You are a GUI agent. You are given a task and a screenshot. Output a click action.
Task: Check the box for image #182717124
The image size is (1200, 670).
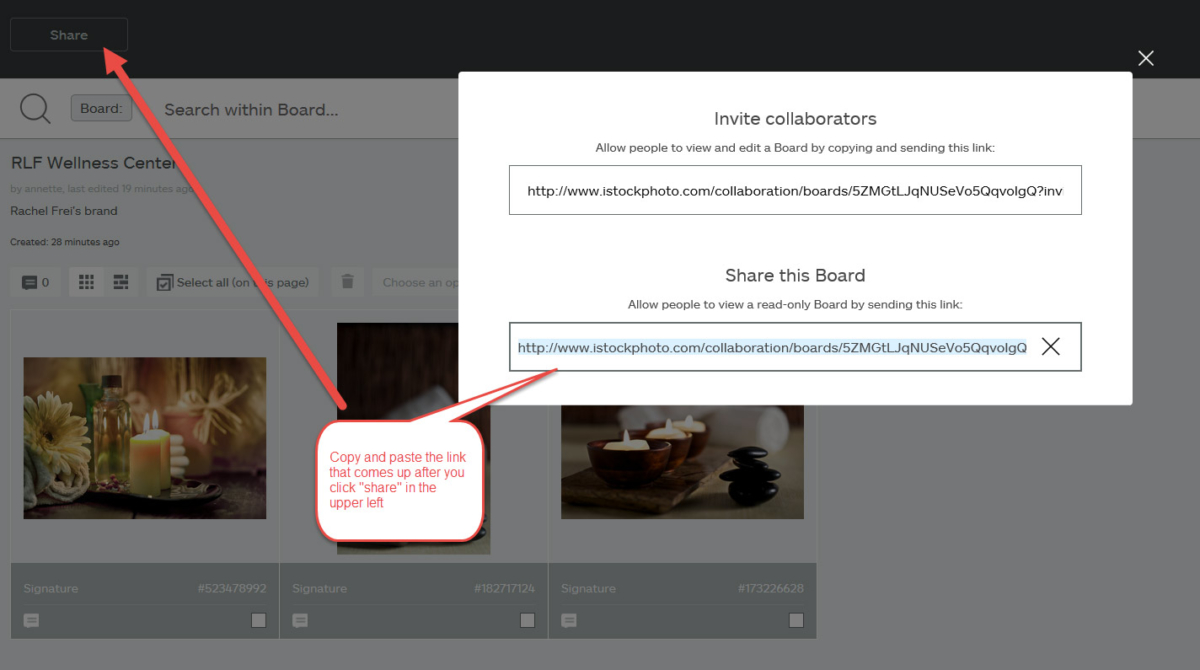(528, 620)
